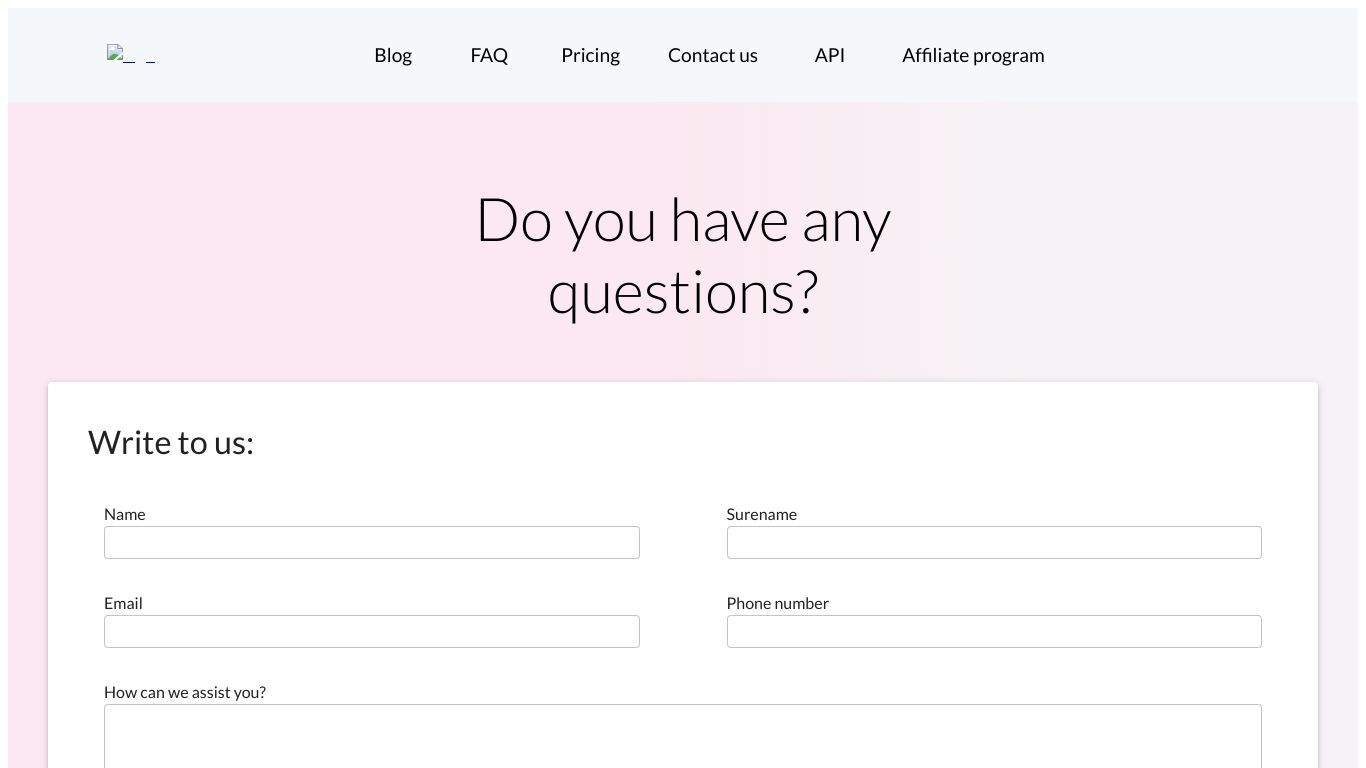The height and width of the screenshot is (768, 1366).
Task: Click into the Email field
Action: pyautogui.click(x=372, y=631)
